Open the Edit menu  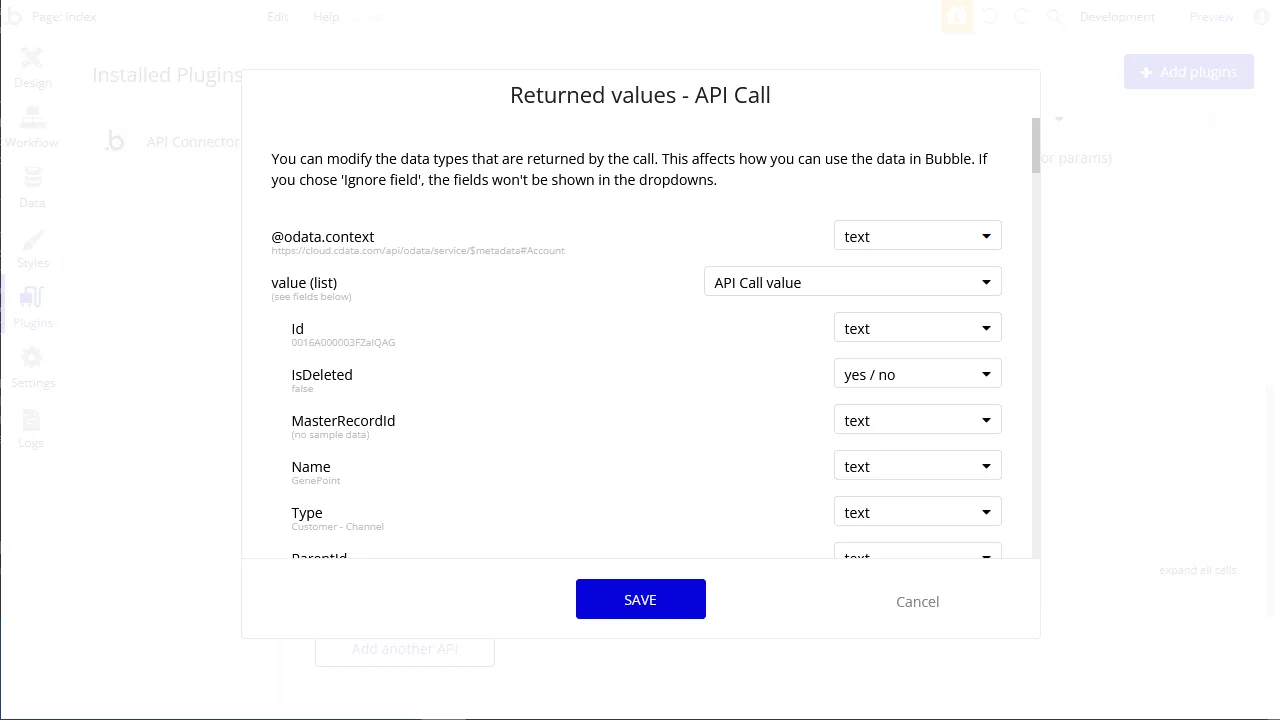point(278,17)
